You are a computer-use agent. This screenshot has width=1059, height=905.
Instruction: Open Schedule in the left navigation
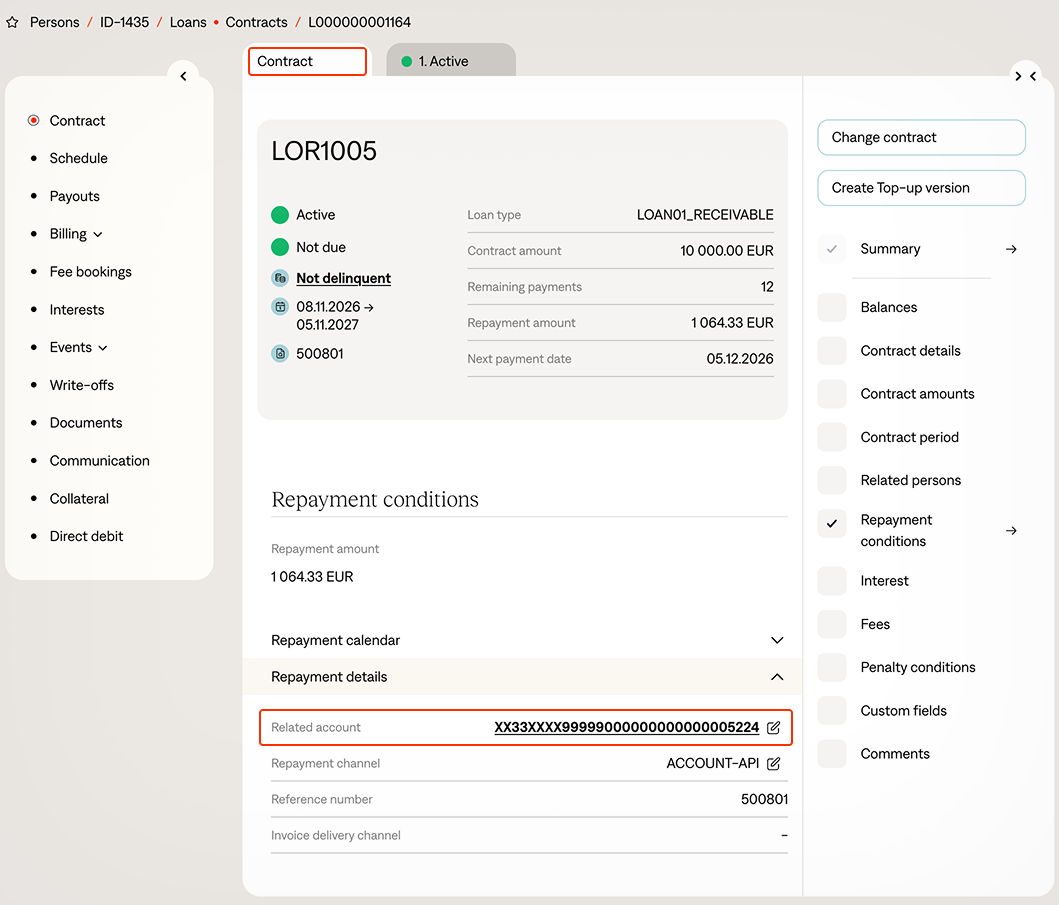tap(78, 158)
